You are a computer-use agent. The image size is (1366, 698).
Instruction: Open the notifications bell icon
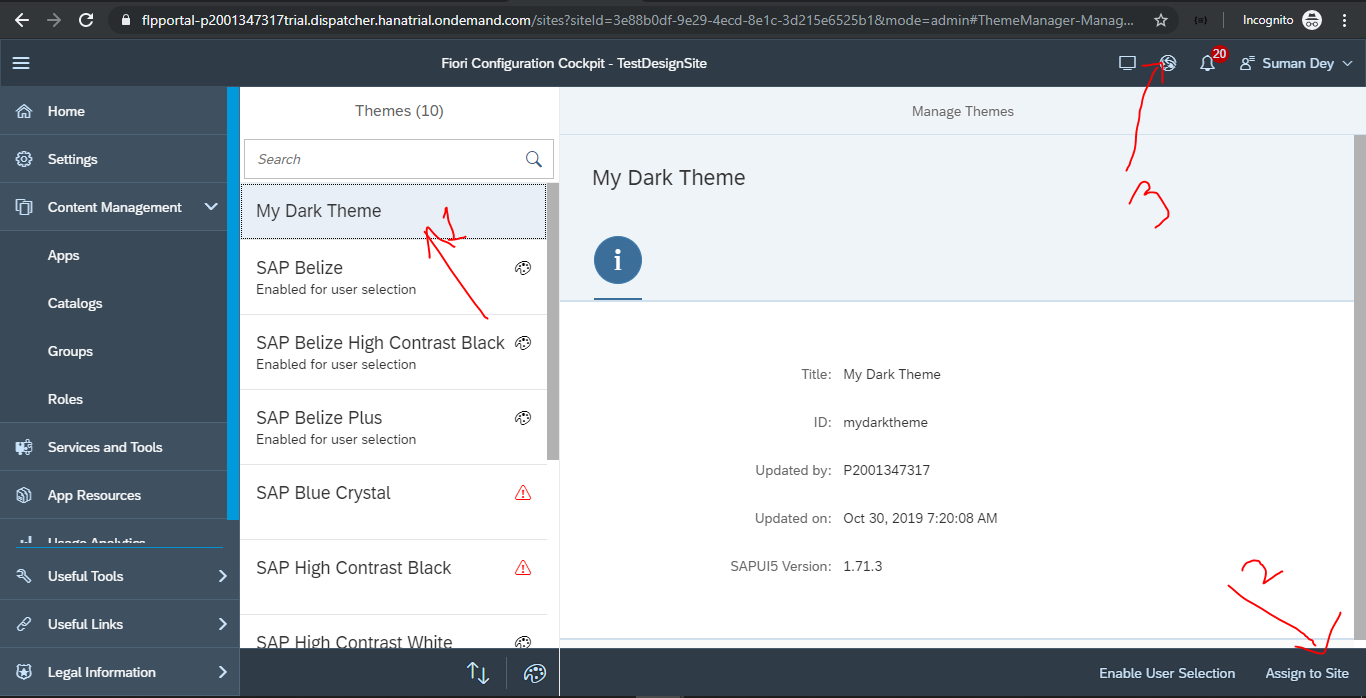click(x=1208, y=64)
